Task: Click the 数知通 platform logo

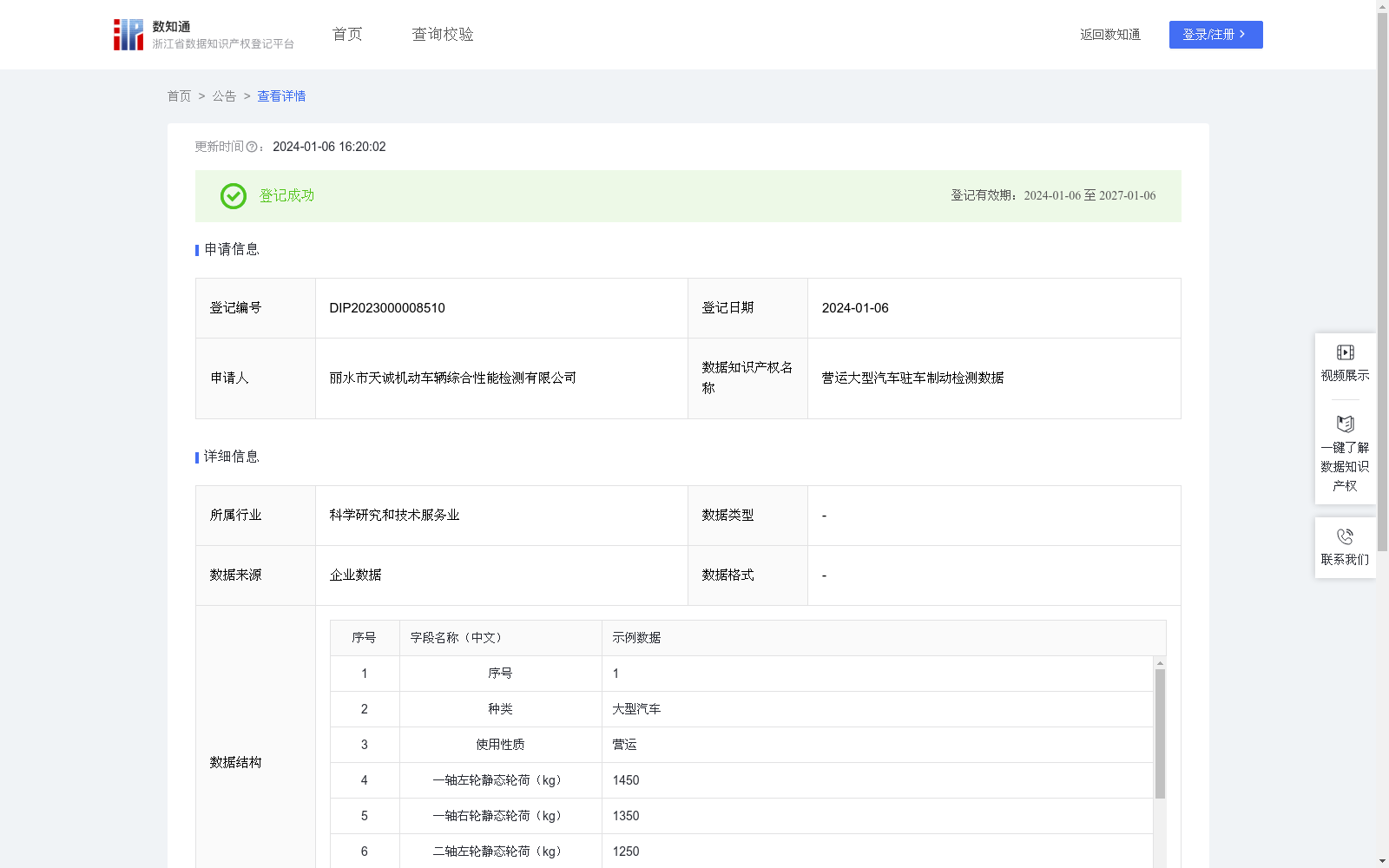Action: (x=203, y=35)
